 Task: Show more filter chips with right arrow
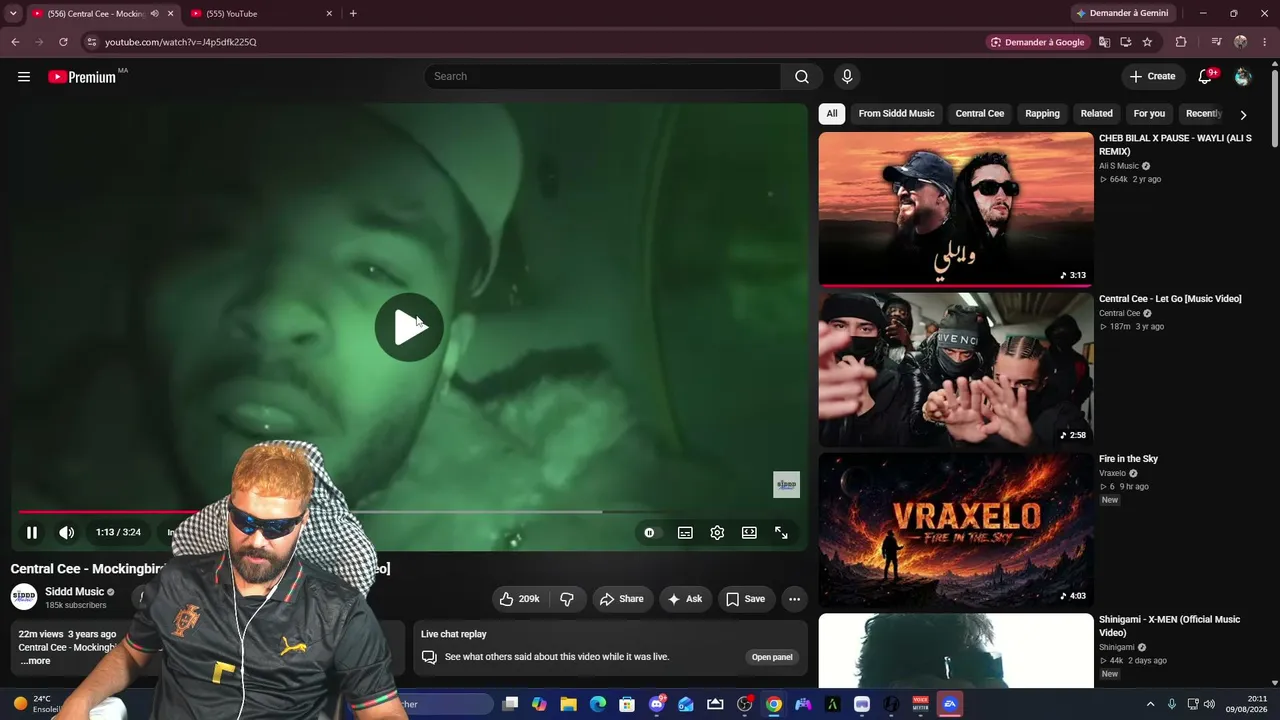(x=1243, y=114)
